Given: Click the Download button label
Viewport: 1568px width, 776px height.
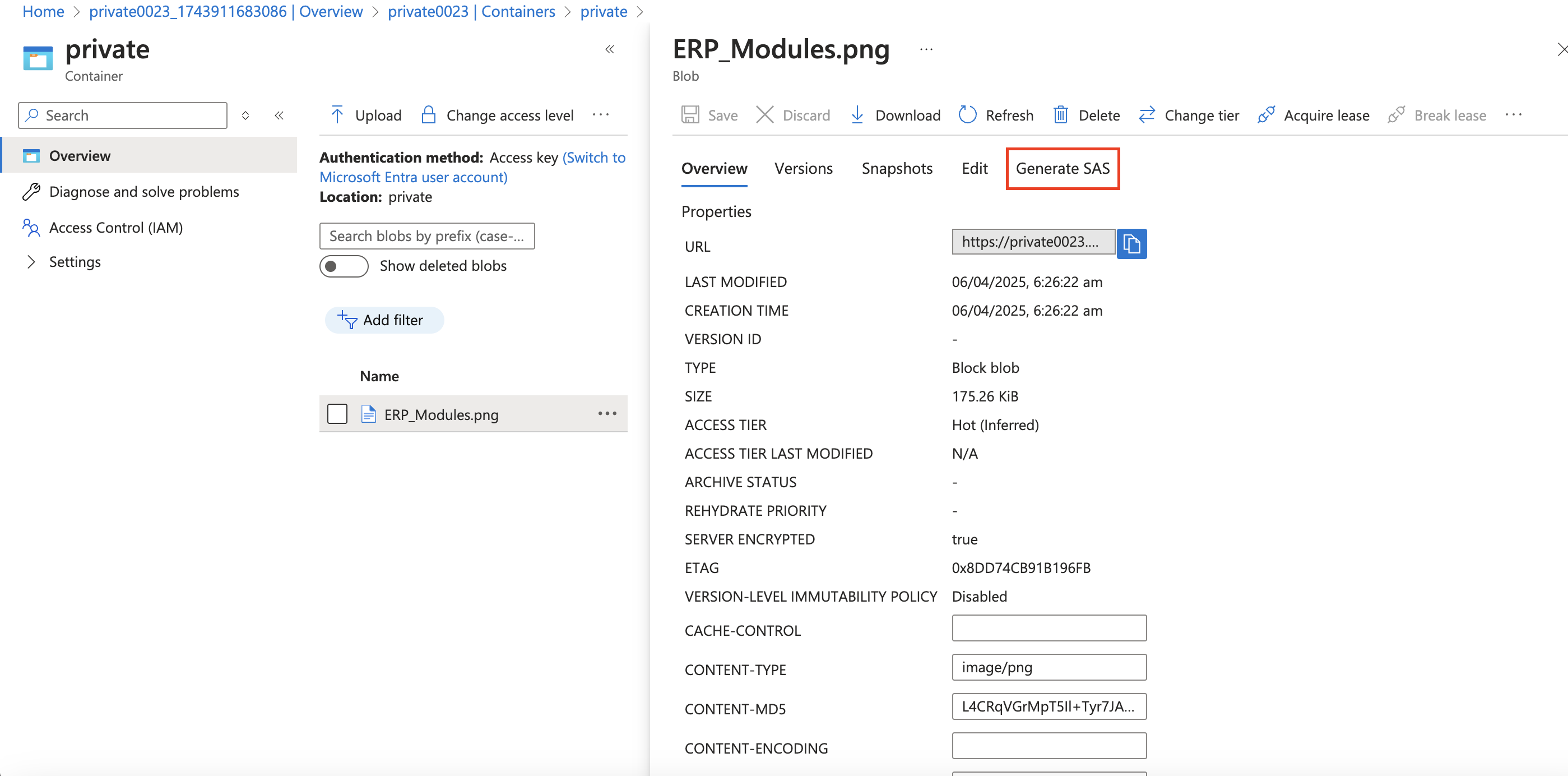Looking at the screenshot, I should 907,114.
